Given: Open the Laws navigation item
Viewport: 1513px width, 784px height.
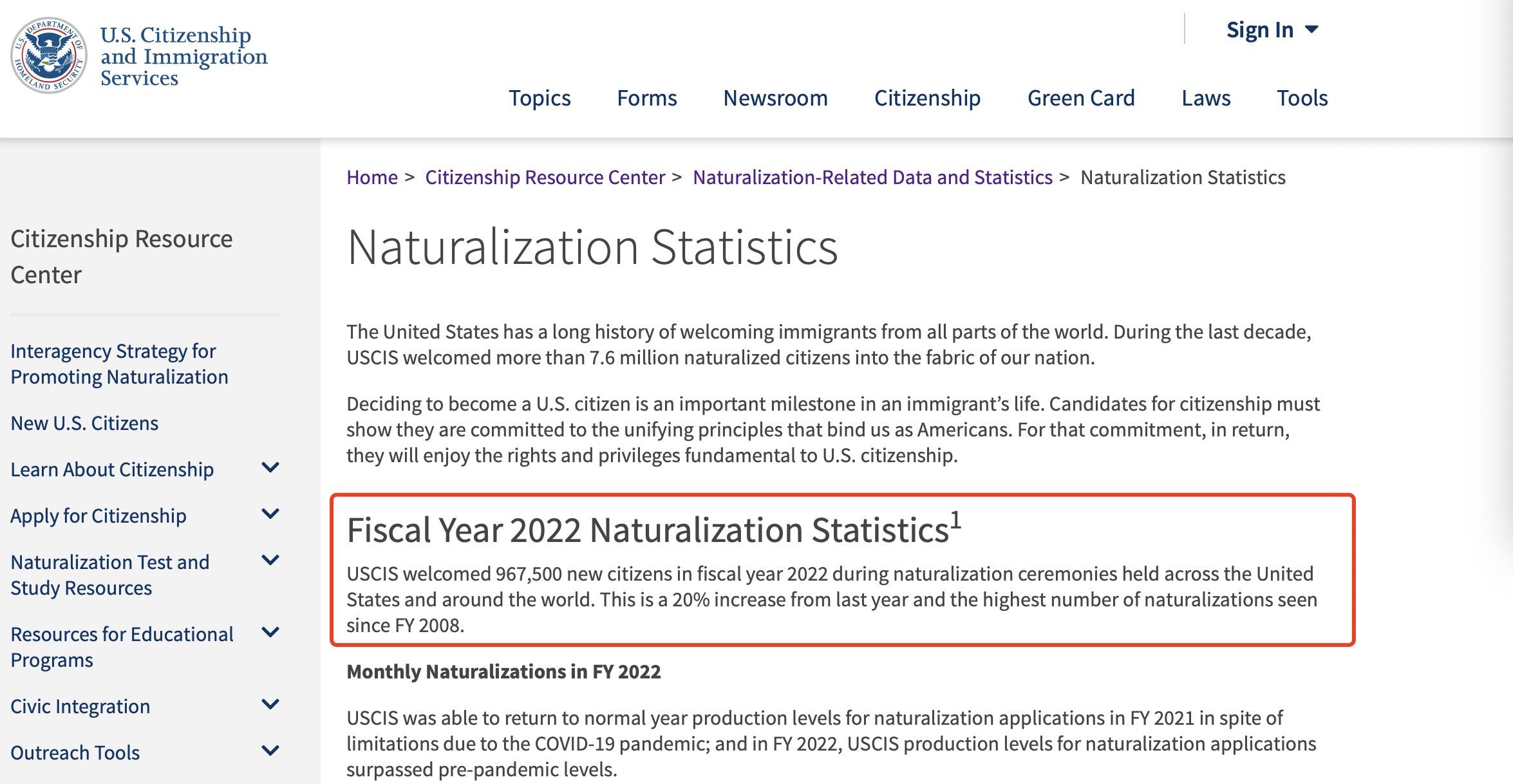Looking at the screenshot, I should pos(1205,98).
